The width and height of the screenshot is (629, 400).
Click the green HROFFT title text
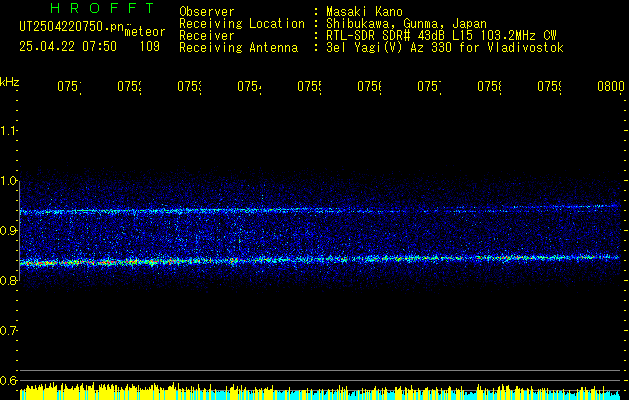[x=103, y=8]
